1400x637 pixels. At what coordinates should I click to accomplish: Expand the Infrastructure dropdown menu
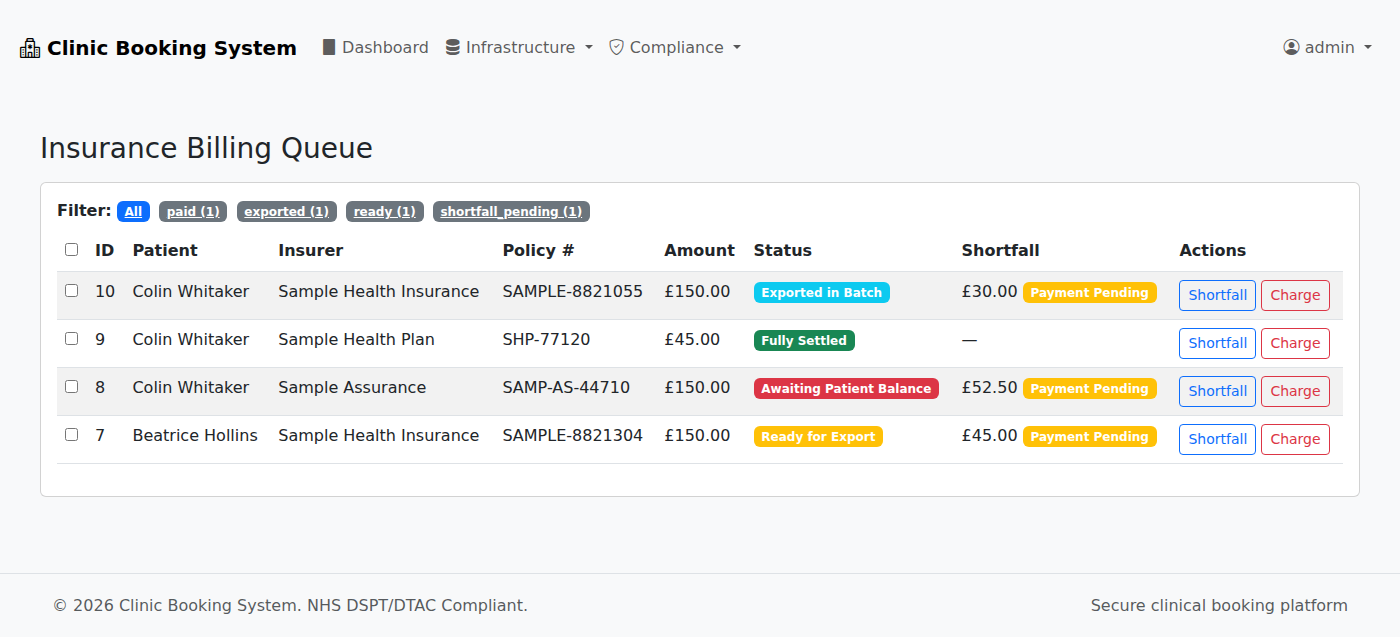pyautogui.click(x=519, y=47)
